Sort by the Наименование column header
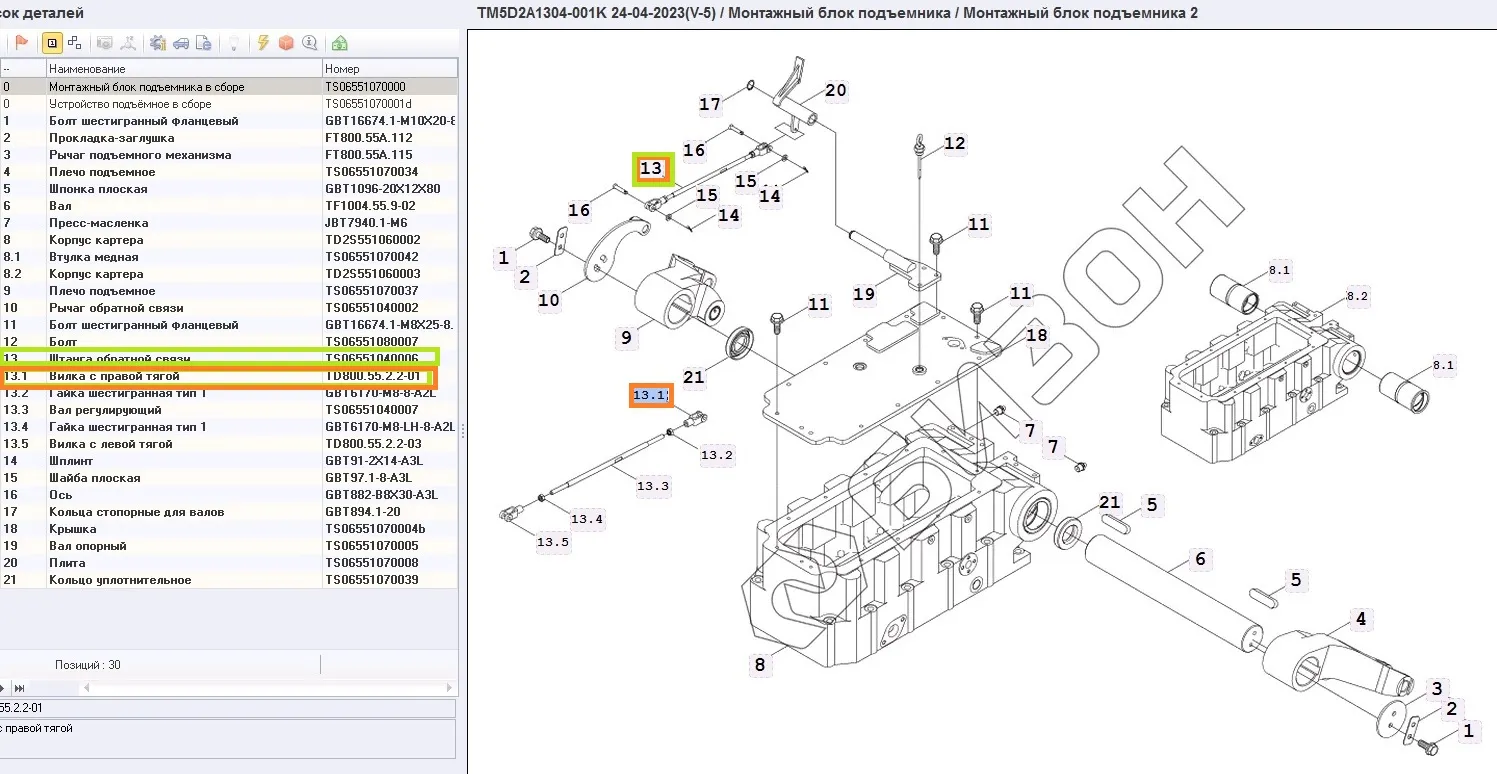Screen dimensions: 1497x774 (184, 69)
